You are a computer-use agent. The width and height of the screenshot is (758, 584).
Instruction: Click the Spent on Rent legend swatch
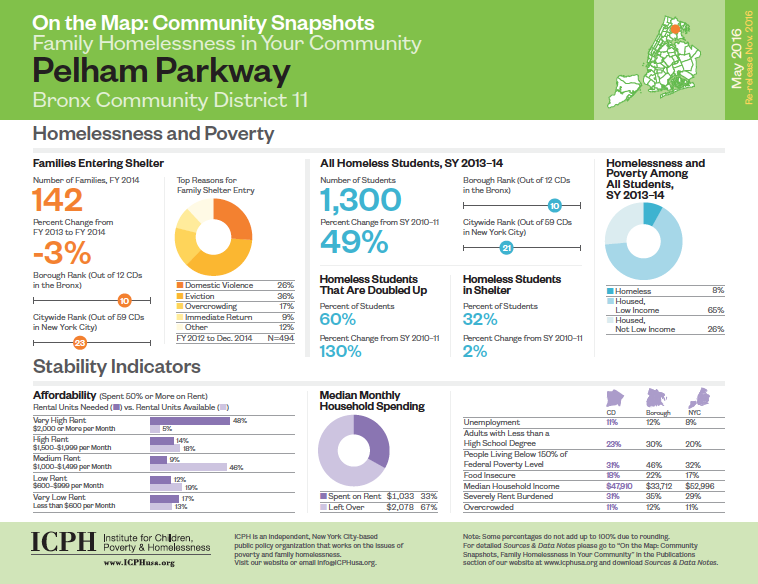[323, 497]
